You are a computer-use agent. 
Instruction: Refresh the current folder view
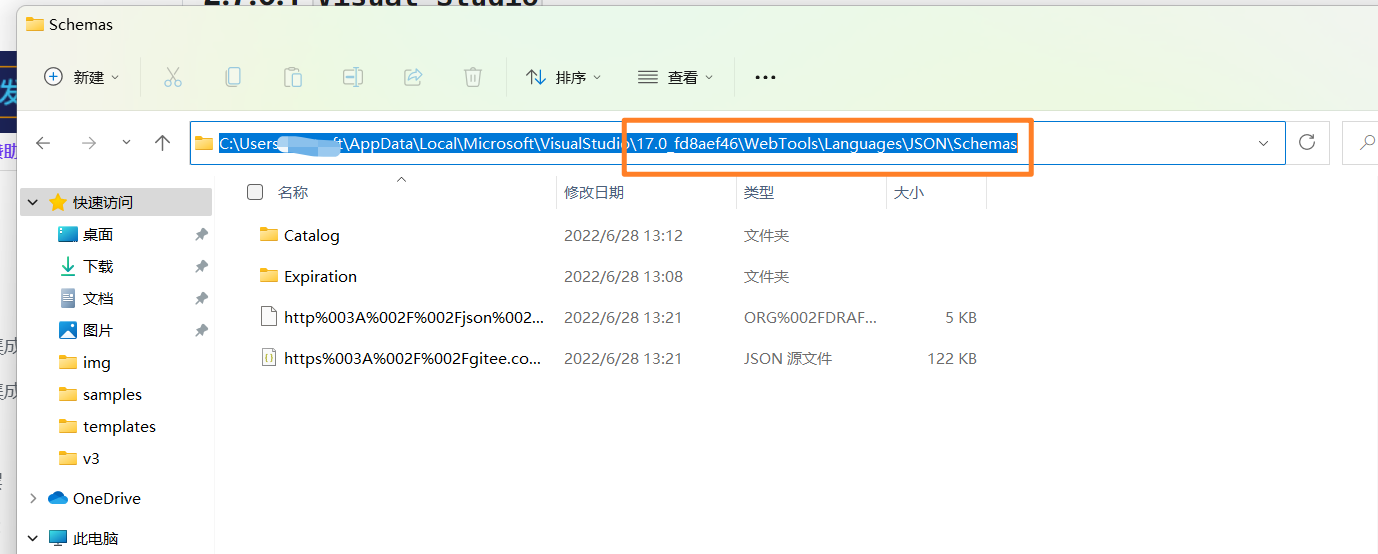tap(1306, 143)
